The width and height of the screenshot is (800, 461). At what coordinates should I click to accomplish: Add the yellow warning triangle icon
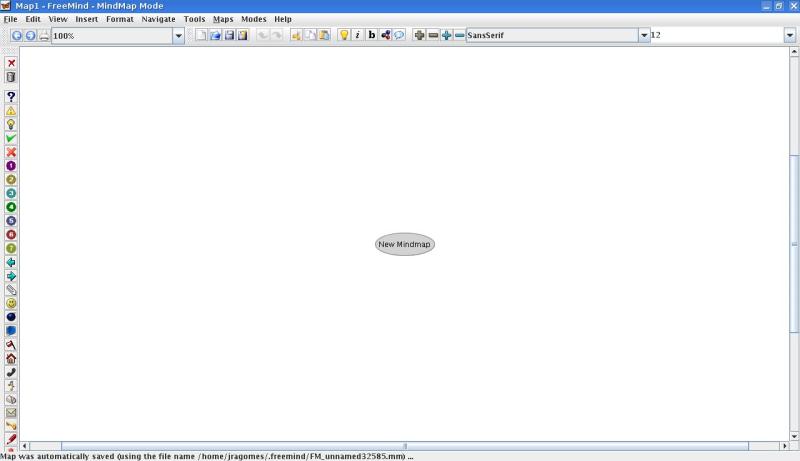(11, 111)
